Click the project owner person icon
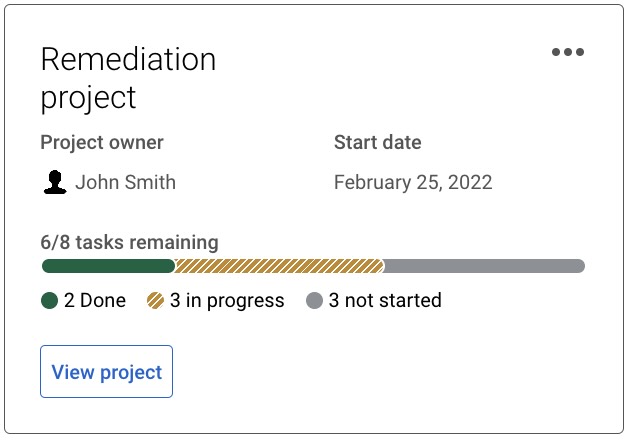This screenshot has height=441, width=629. [x=55, y=182]
